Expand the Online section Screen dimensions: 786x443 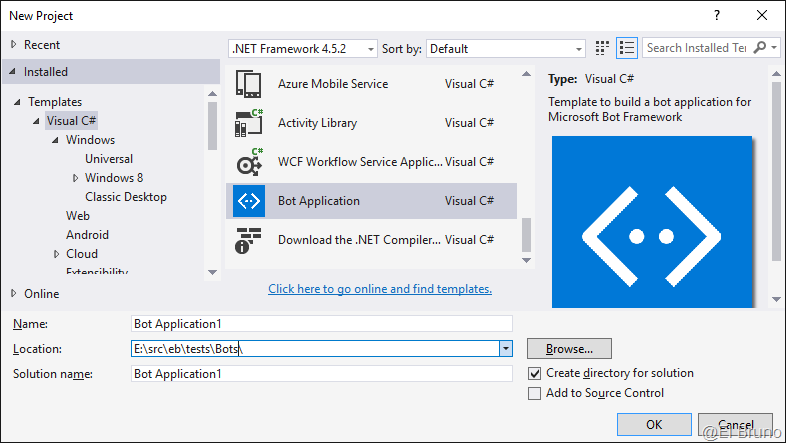[x=13, y=294]
